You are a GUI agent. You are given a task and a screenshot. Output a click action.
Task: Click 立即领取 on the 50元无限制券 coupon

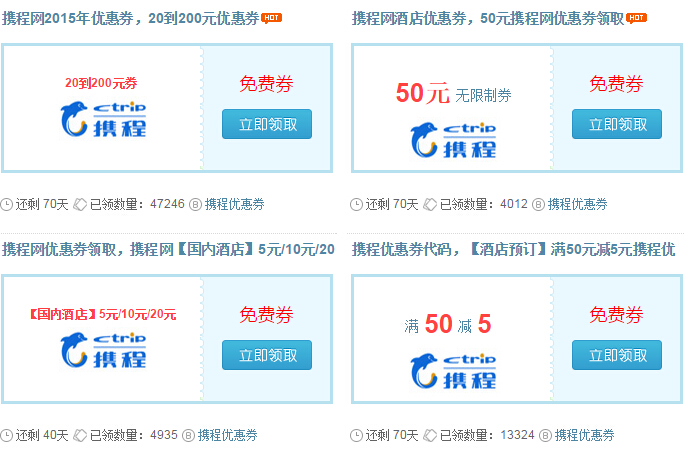(x=617, y=124)
